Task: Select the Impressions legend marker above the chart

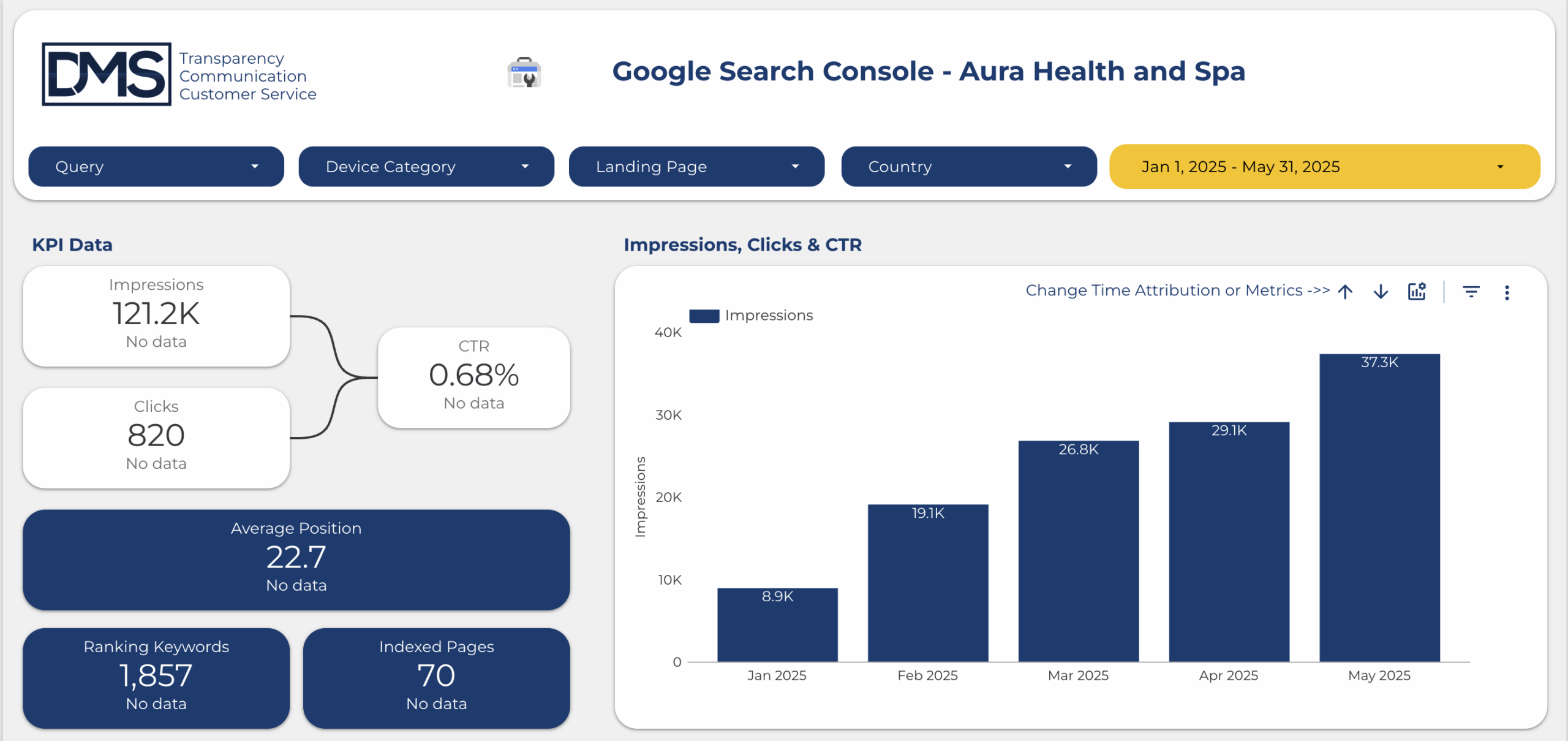Action: click(x=704, y=315)
